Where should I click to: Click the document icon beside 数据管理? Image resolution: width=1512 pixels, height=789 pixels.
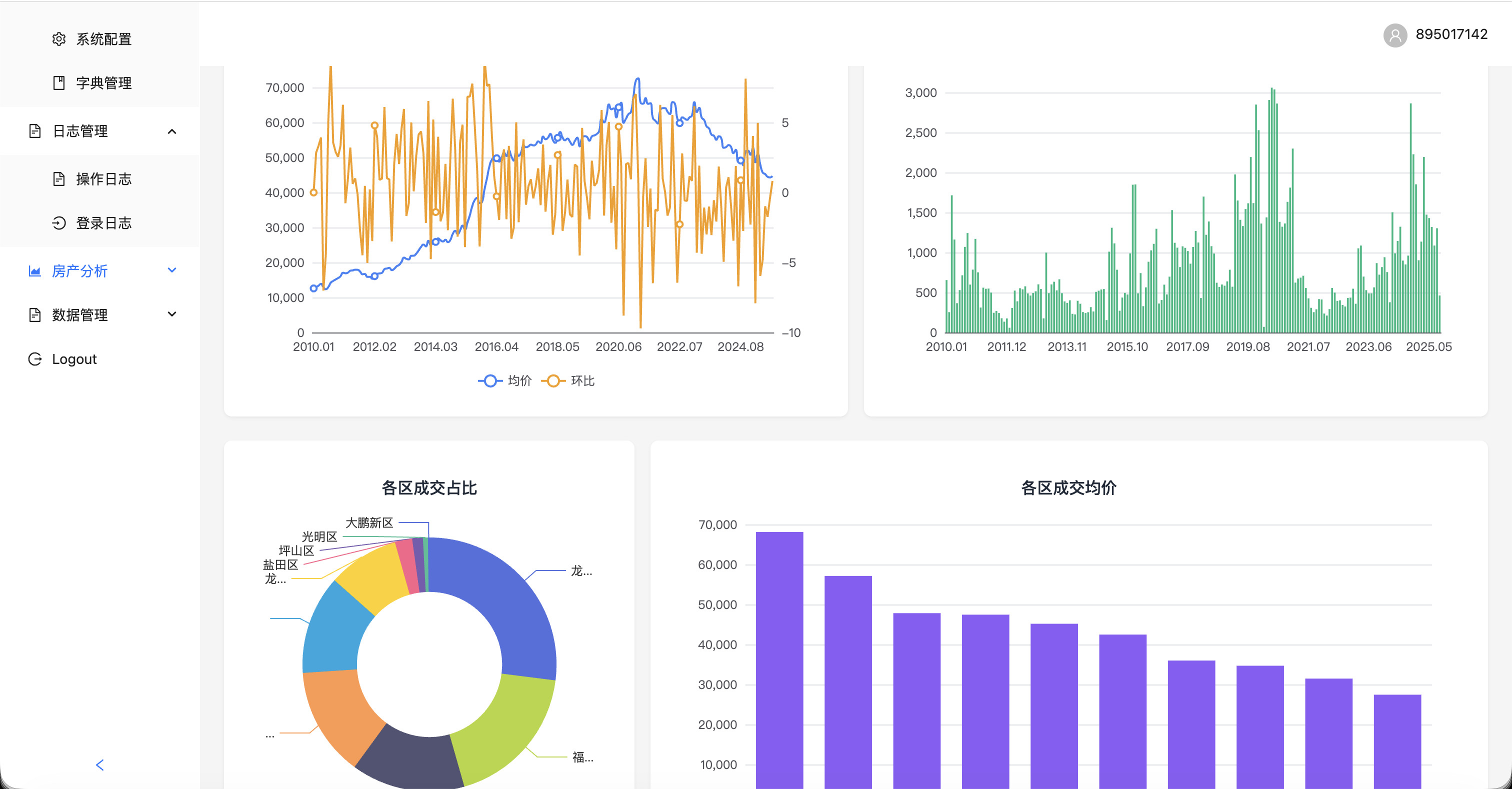pyautogui.click(x=34, y=315)
